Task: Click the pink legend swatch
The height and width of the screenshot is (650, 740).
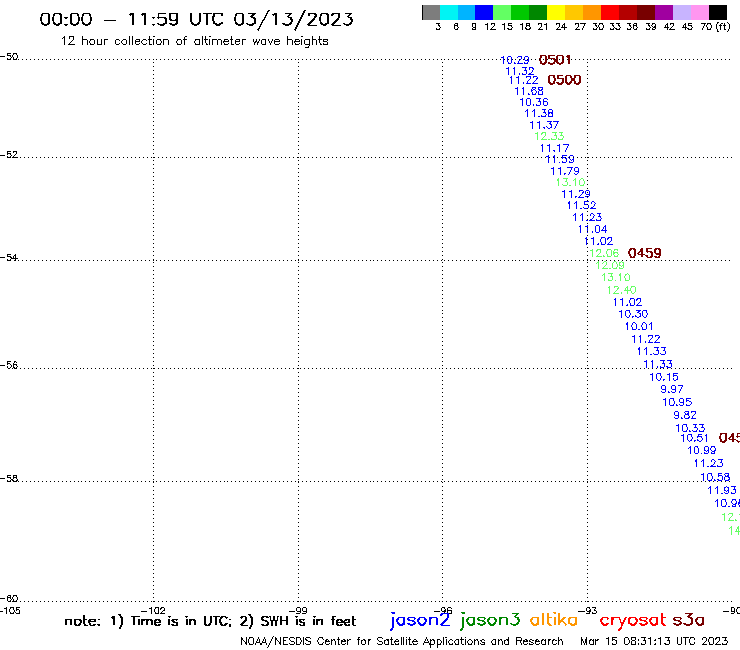Action: click(x=699, y=12)
